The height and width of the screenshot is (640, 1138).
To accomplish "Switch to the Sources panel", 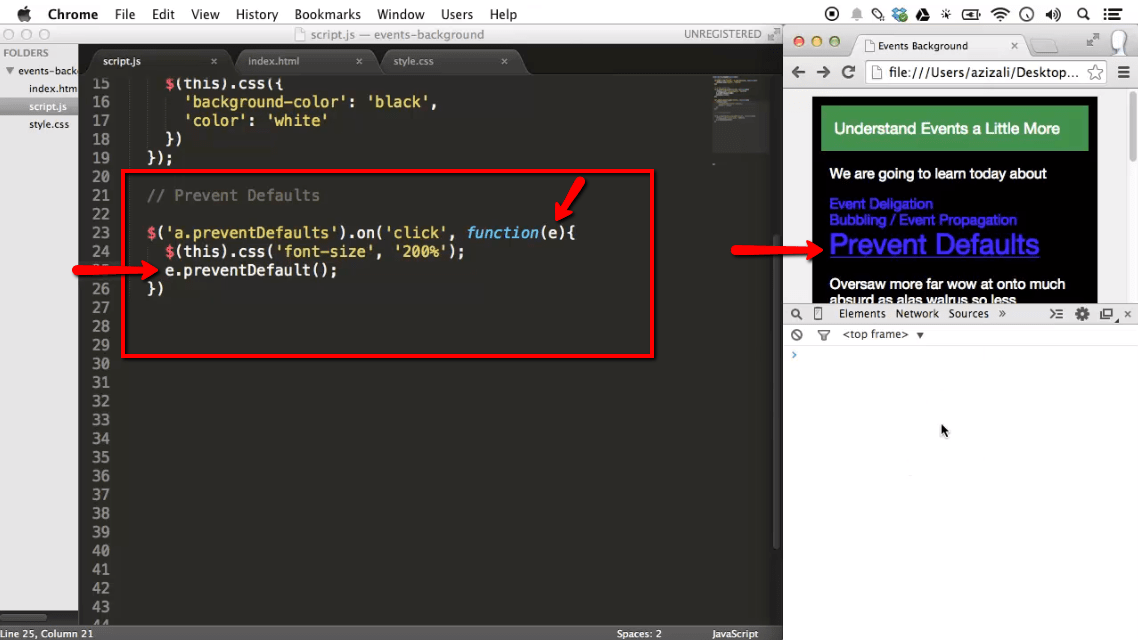I will click(x=968, y=313).
